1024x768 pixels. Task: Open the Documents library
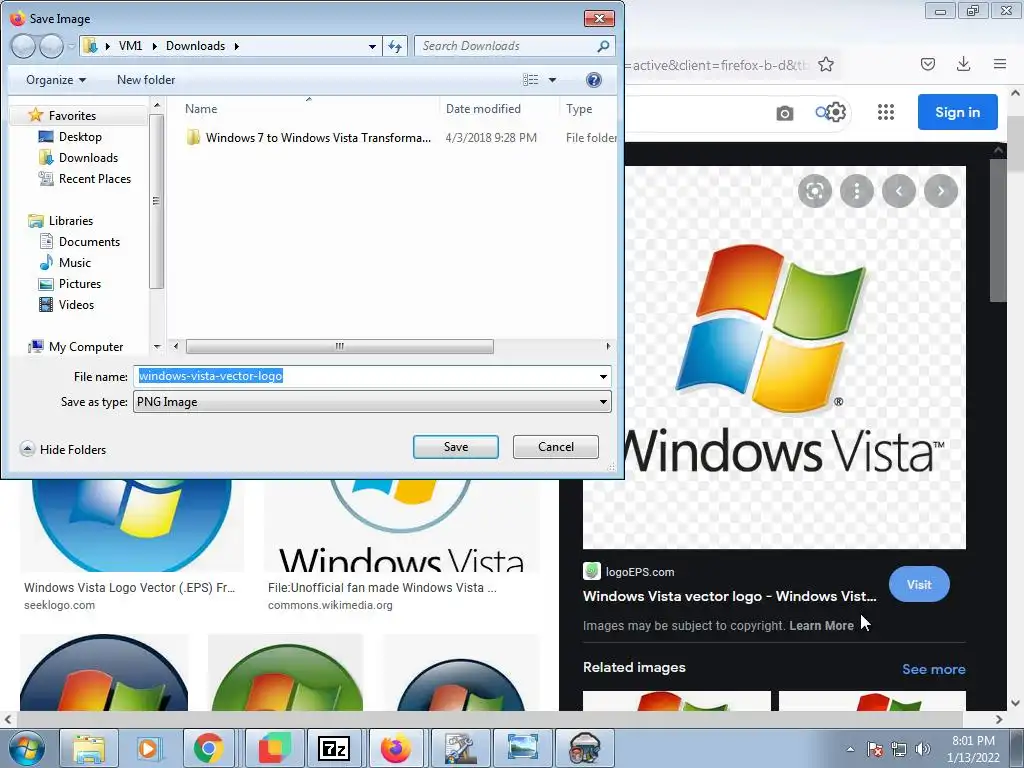[89, 242]
